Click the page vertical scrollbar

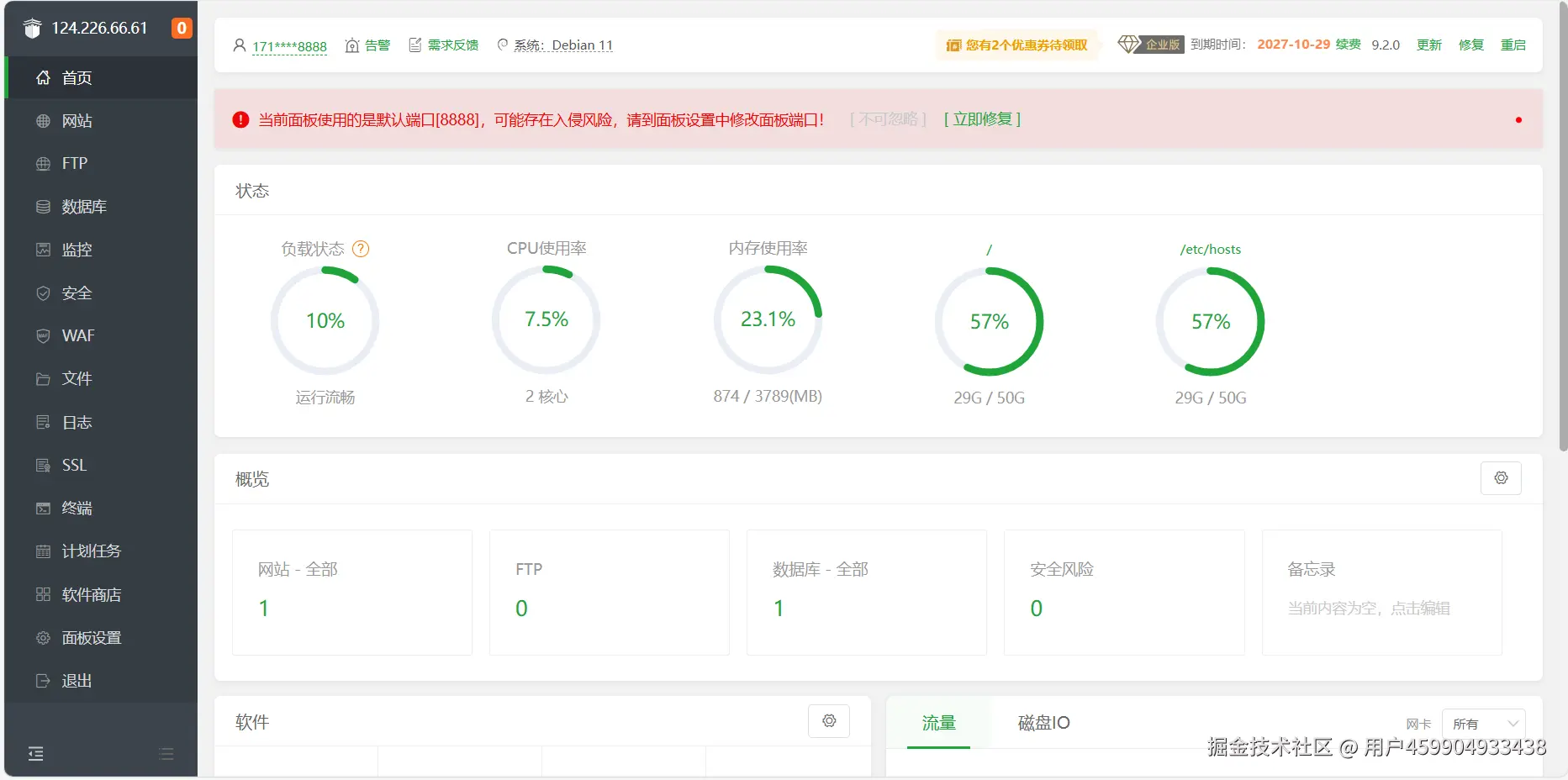pyautogui.click(x=1563, y=227)
